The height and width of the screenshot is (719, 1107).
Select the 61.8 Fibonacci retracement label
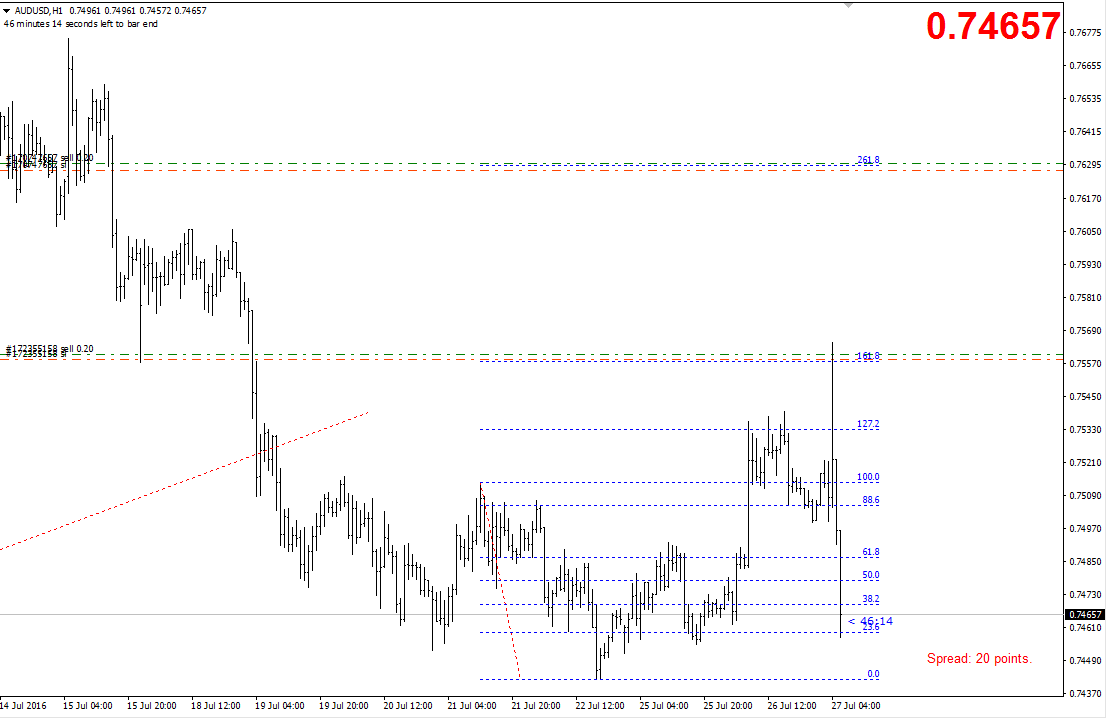[870, 552]
